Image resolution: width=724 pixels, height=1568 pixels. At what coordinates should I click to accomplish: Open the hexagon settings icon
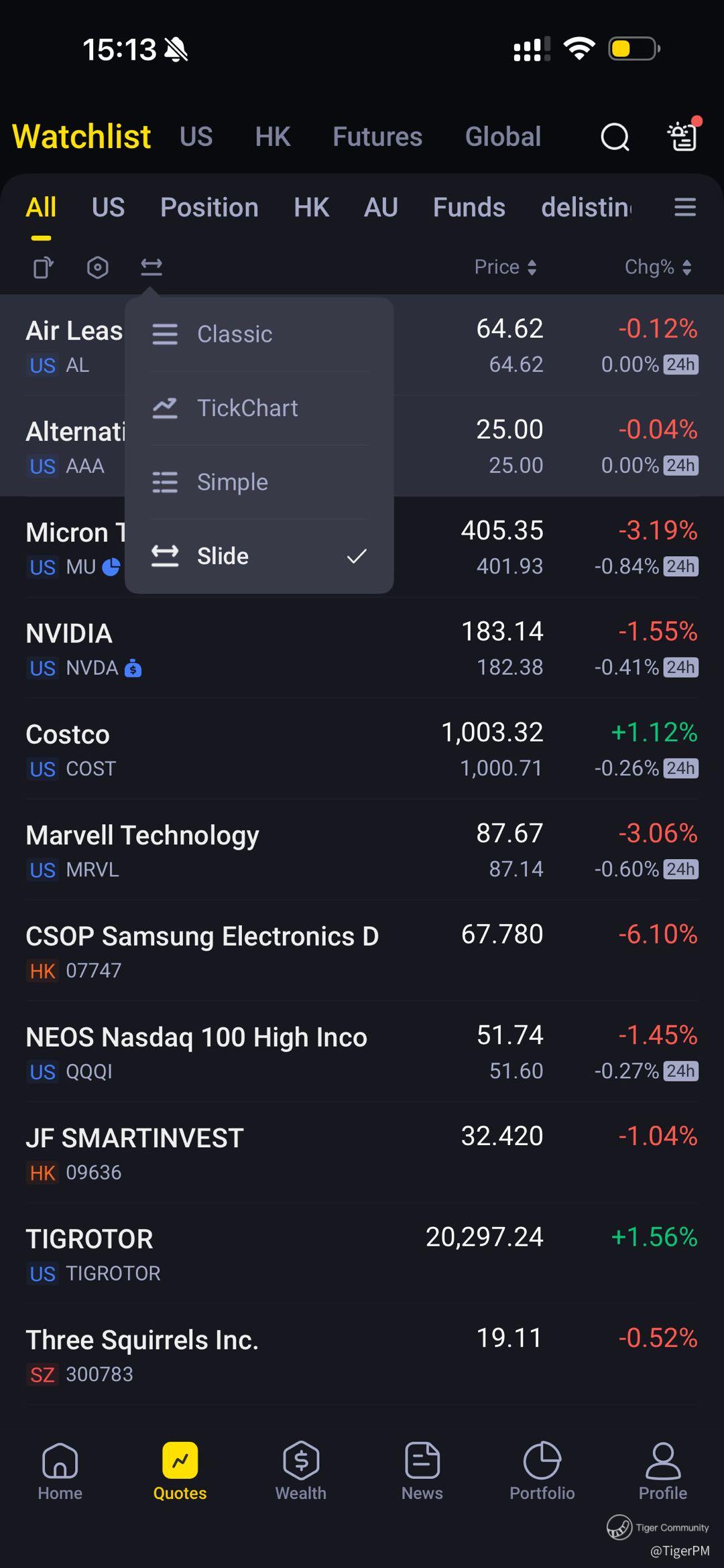tap(98, 267)
